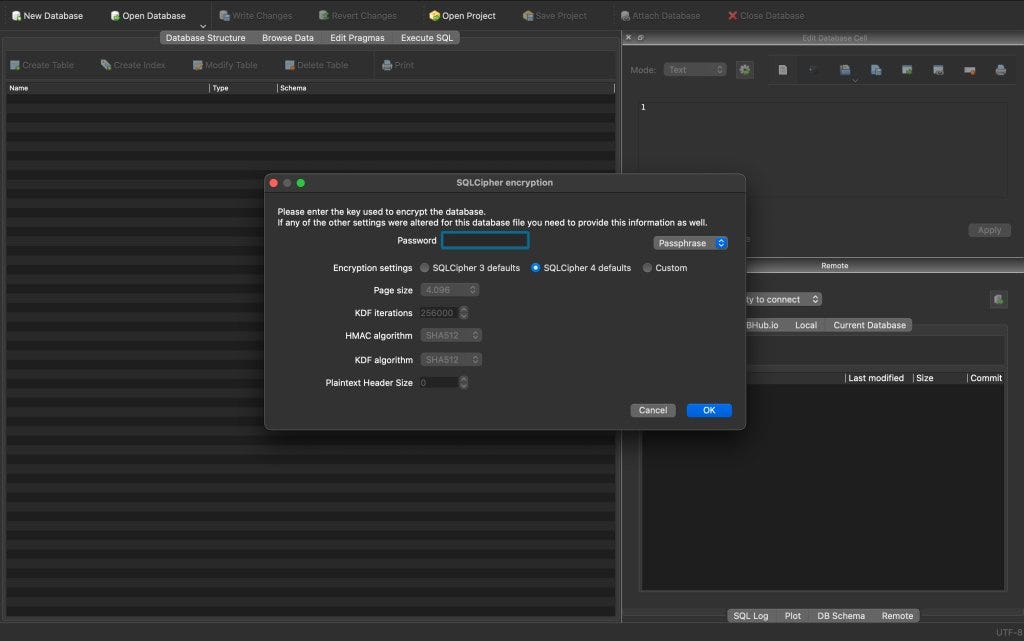
Task: Open the remote identity connection dropdown
Action: (779, 299)
